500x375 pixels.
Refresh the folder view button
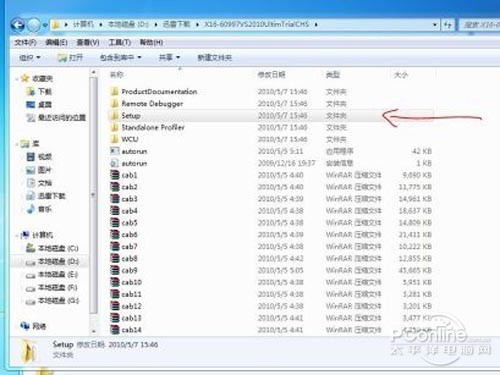[448, 25]
